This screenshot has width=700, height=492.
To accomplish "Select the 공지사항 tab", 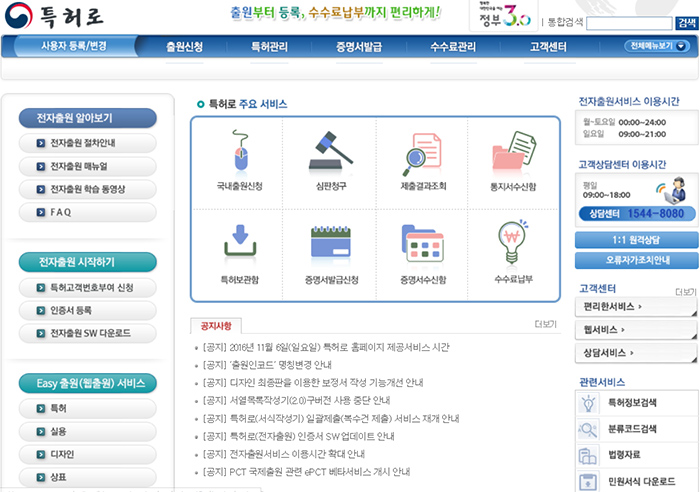I will [x=216, y=325].
